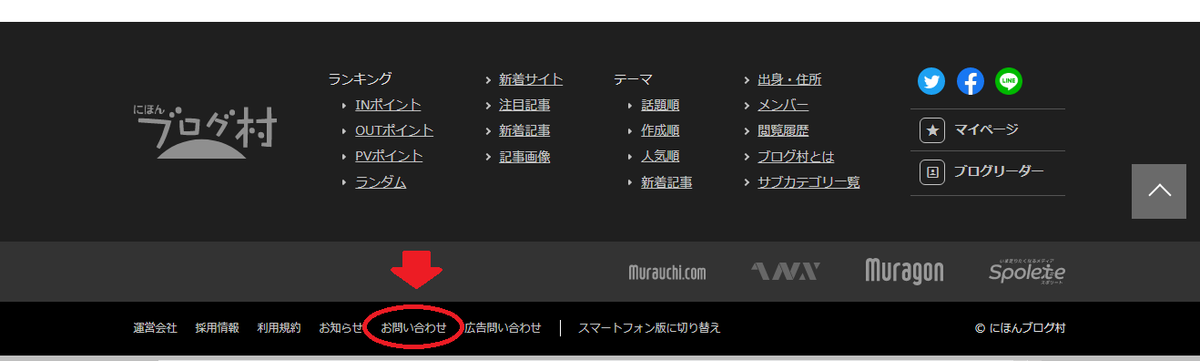1200x361 pixels.
Task: Open 利用規約 in the footer
Action: (279, 328)
